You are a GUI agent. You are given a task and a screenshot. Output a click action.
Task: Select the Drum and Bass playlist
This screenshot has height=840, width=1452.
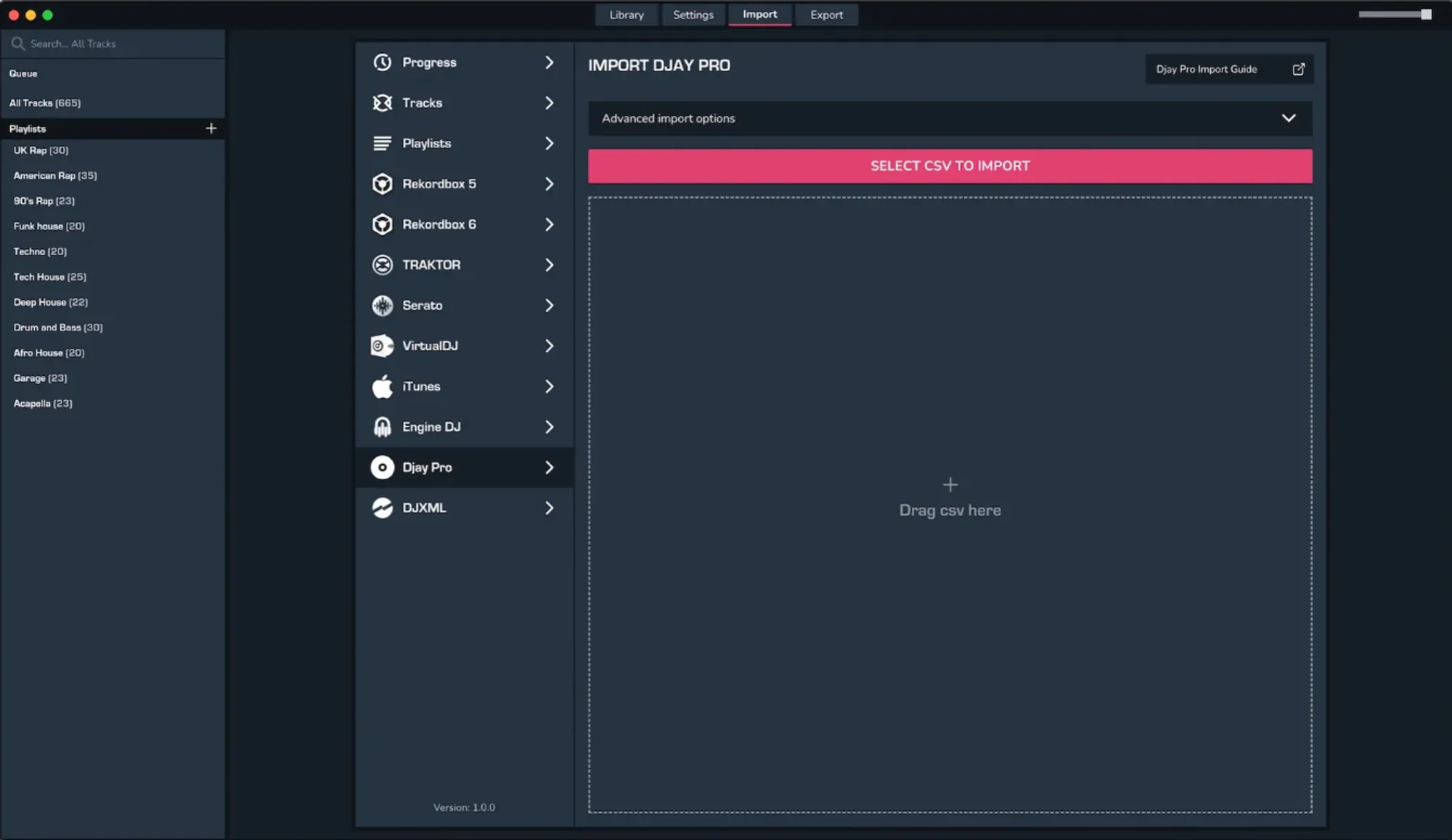(58, 327)
